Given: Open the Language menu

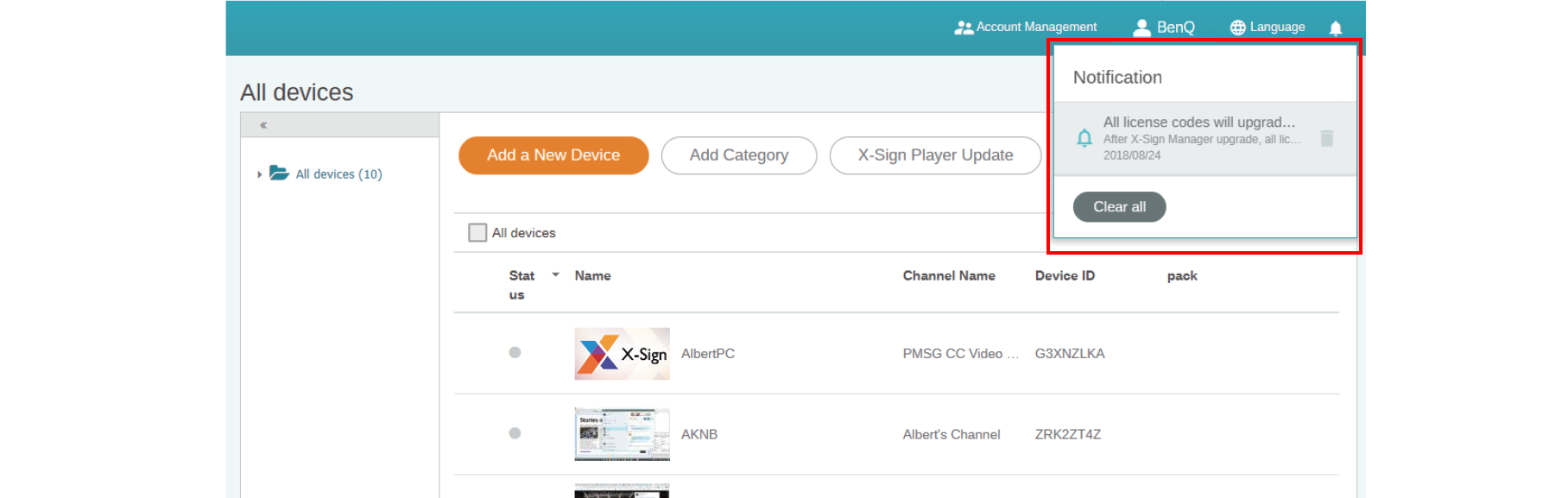Looking at the screenshot, I should coord(1277,28).
